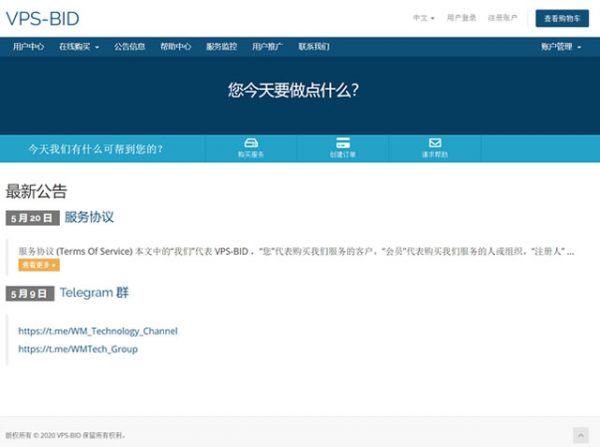Open the WM_Technology_Channel link
Viewport: 600px width, 447px height.
[x=98, y=331]
